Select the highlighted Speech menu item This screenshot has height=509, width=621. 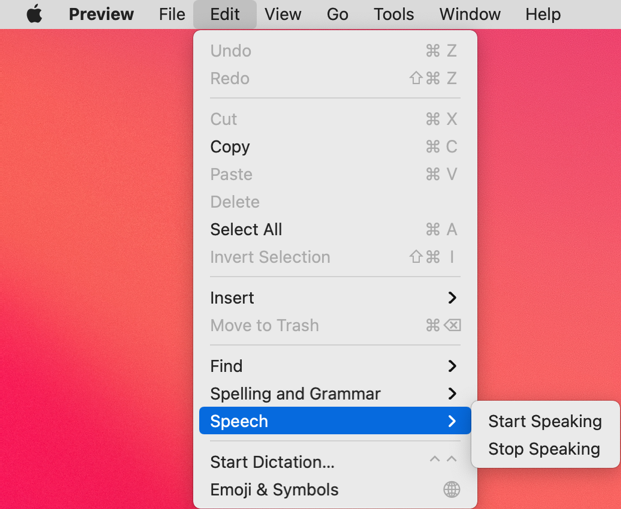point(335,421)
